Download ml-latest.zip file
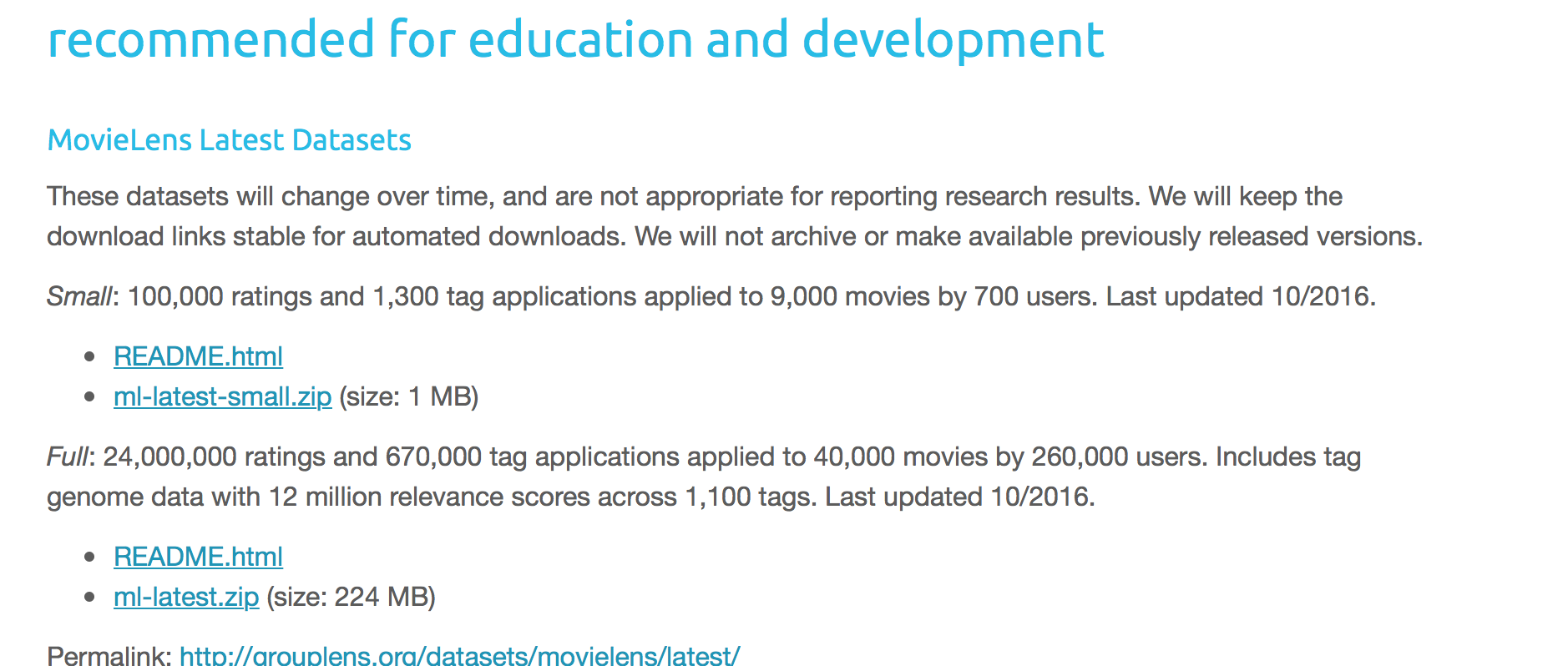 coord(186,597)
